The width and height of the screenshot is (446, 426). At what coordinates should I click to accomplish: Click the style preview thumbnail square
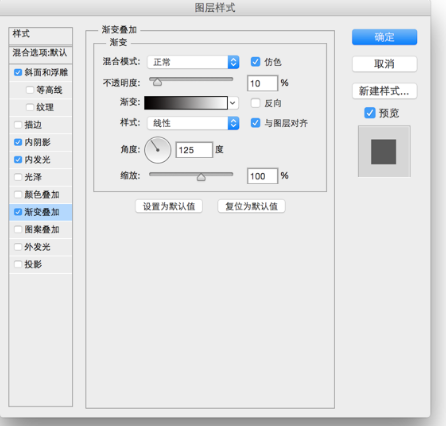(x=384, y=151)
